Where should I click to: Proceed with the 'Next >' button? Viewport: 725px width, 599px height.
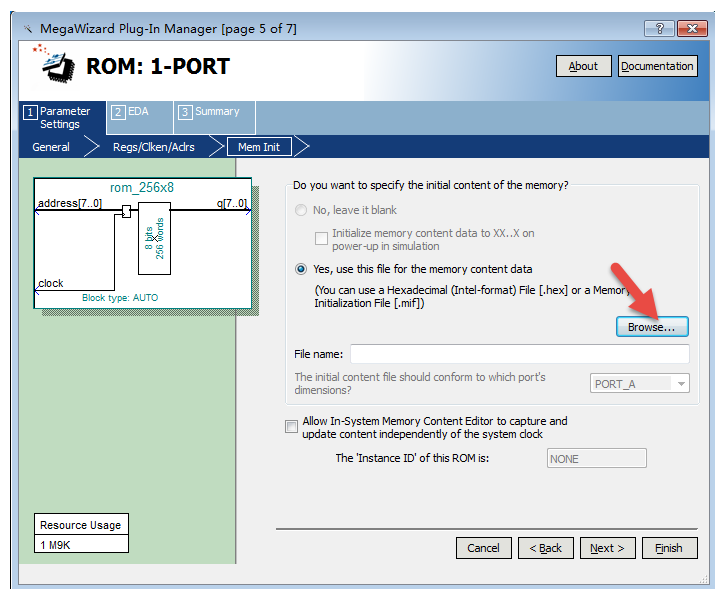click(608, 548)
